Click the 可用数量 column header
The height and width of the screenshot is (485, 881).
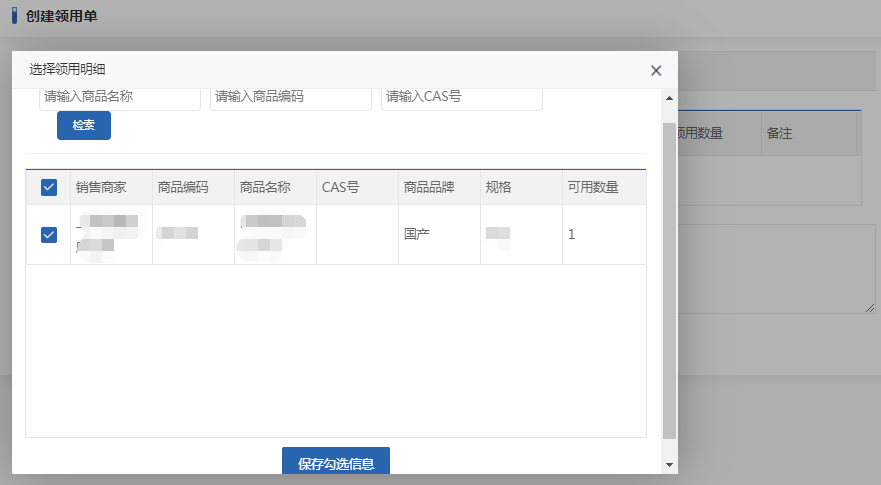point(593,187)
